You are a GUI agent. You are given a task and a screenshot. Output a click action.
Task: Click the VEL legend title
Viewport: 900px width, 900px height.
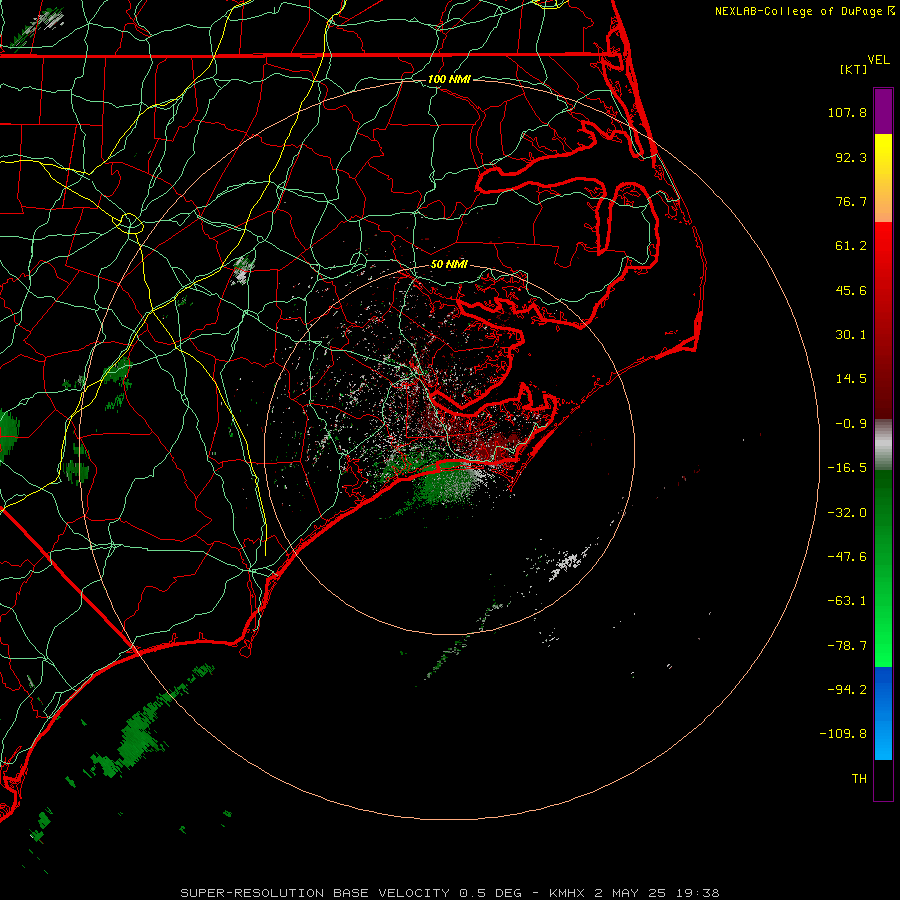(878, 60)
